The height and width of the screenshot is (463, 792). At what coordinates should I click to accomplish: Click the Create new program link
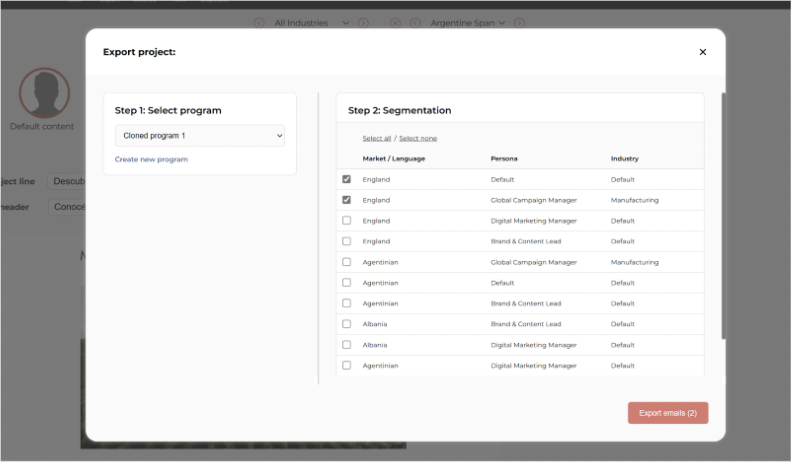coord(151,160)
